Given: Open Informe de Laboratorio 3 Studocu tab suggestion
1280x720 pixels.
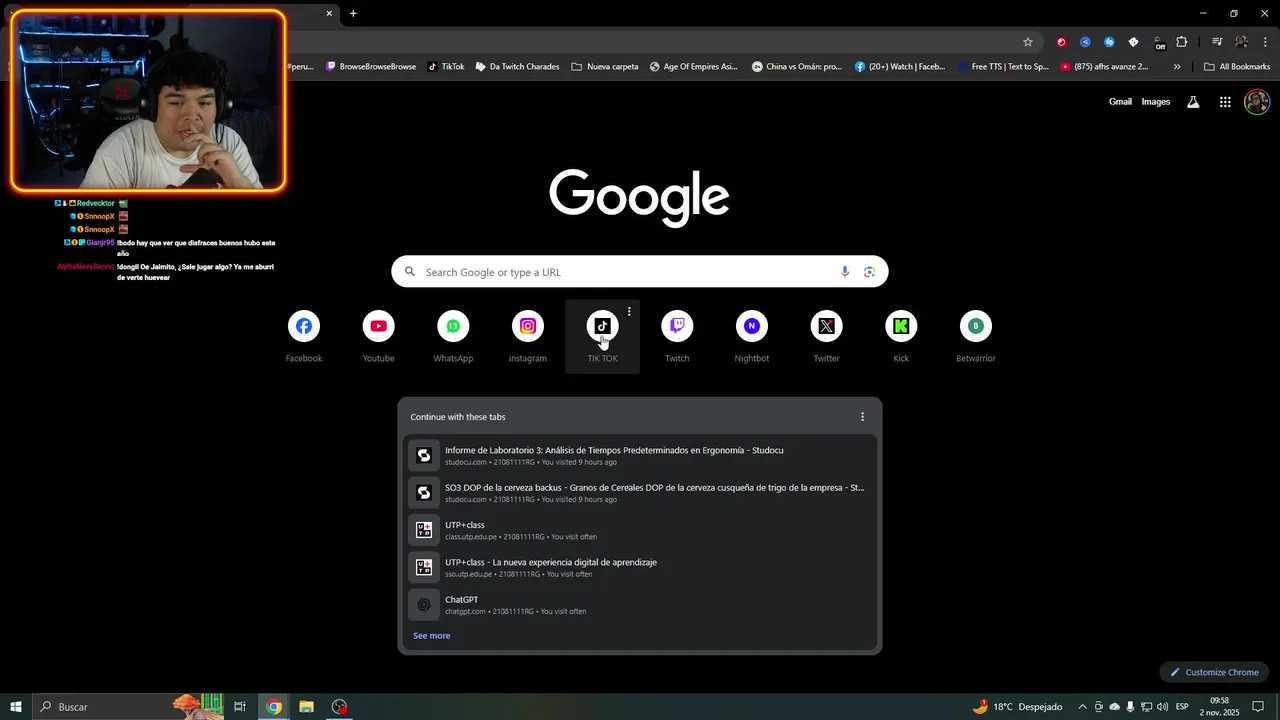Looking at the screenshot, I should (640, 456).
